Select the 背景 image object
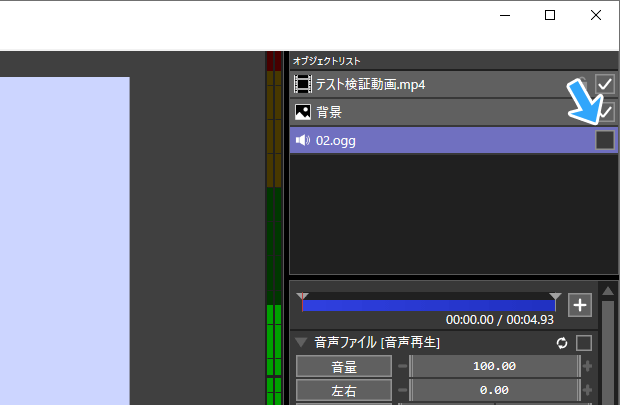Screen dimensions: 620x405 pyautogui.click(x=454, y=112)
